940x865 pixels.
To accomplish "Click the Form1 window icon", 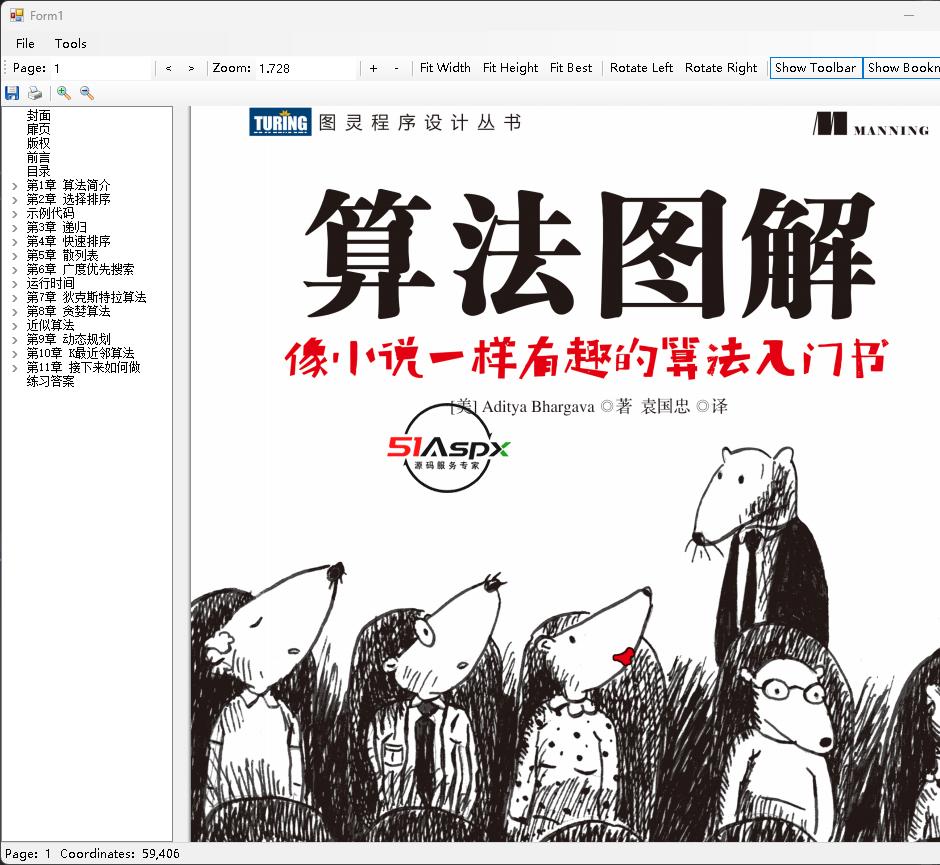I will 17,15.
